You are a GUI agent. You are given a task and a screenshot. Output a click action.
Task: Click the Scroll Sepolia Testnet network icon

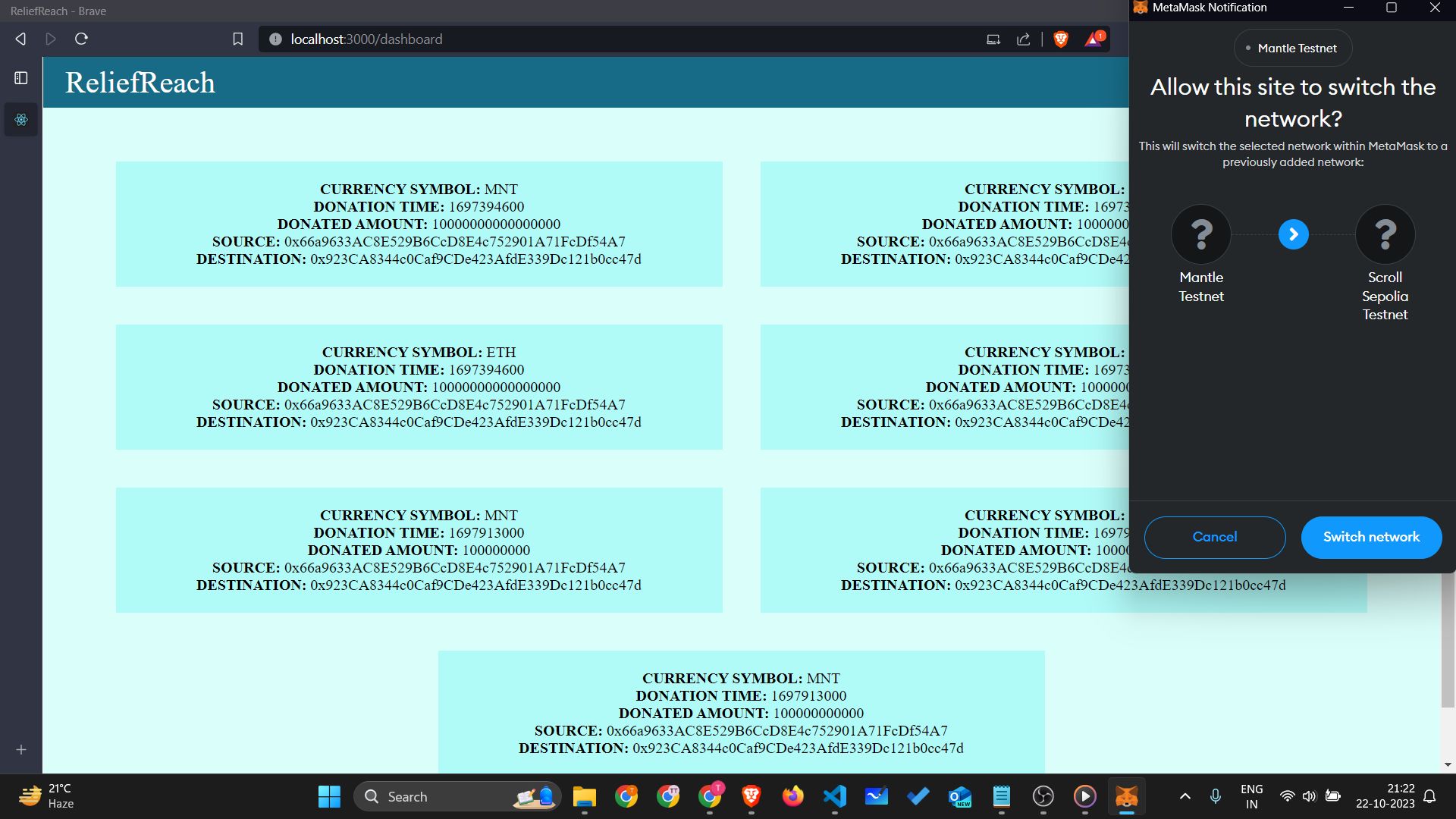[x=1385, y=233]
